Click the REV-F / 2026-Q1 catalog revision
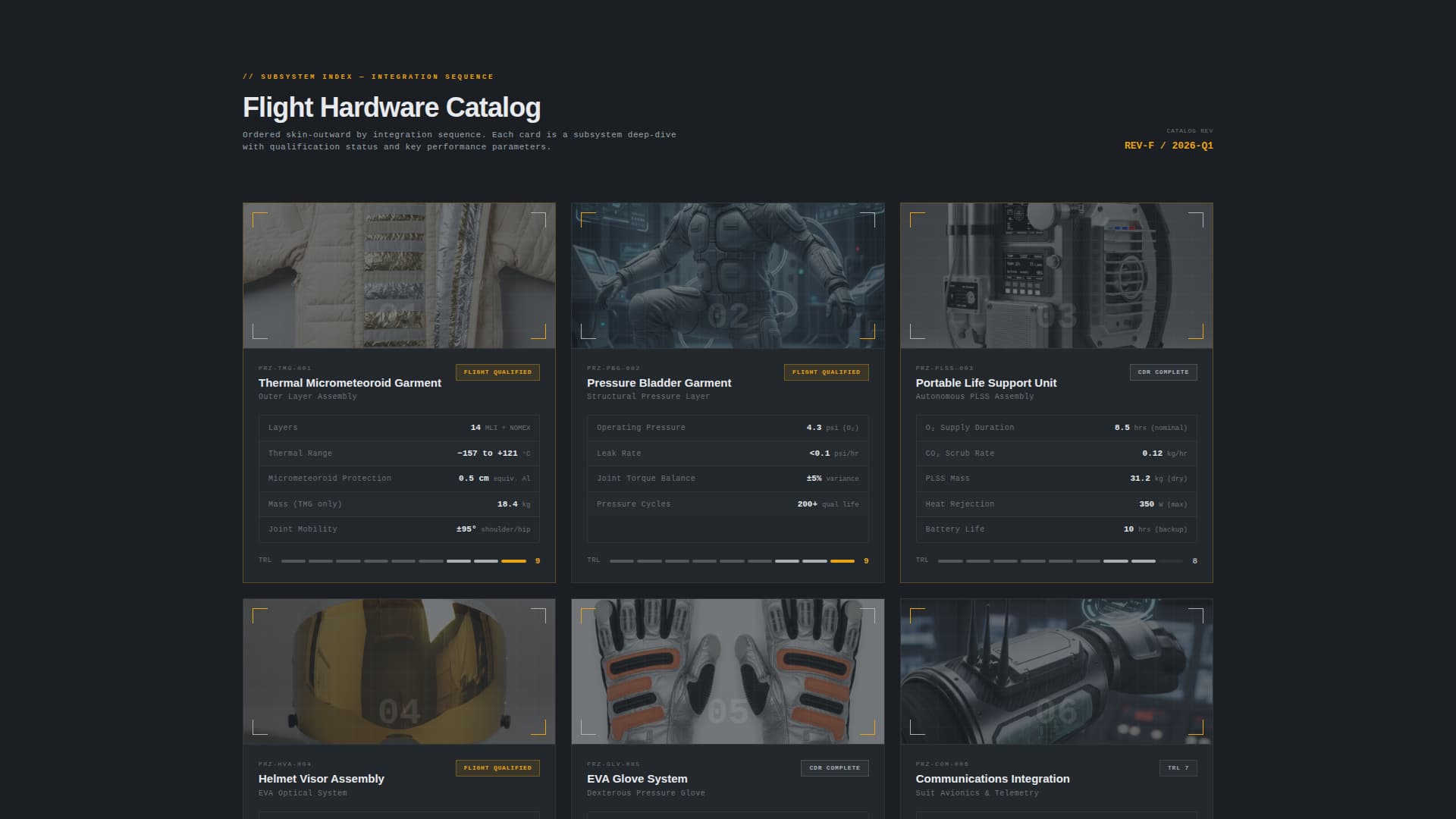Image resolution: width=1456 pixels, height=819 pixels. point(1168,146)
